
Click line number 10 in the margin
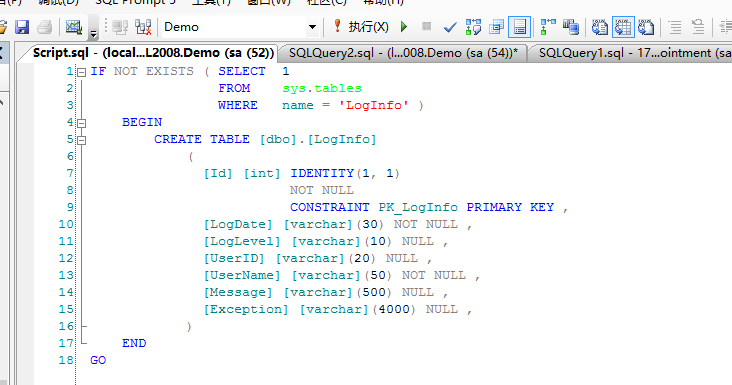(x=66, y=224)
